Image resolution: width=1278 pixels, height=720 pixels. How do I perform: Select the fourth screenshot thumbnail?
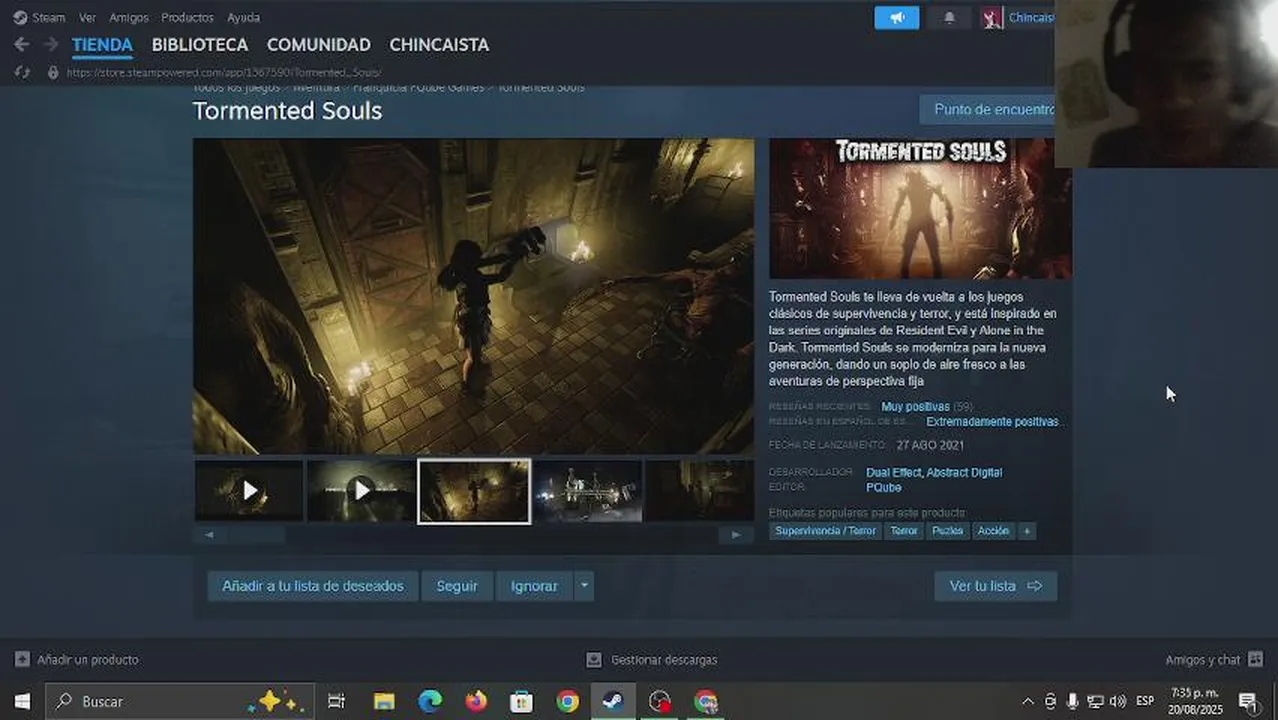(588, 491)
